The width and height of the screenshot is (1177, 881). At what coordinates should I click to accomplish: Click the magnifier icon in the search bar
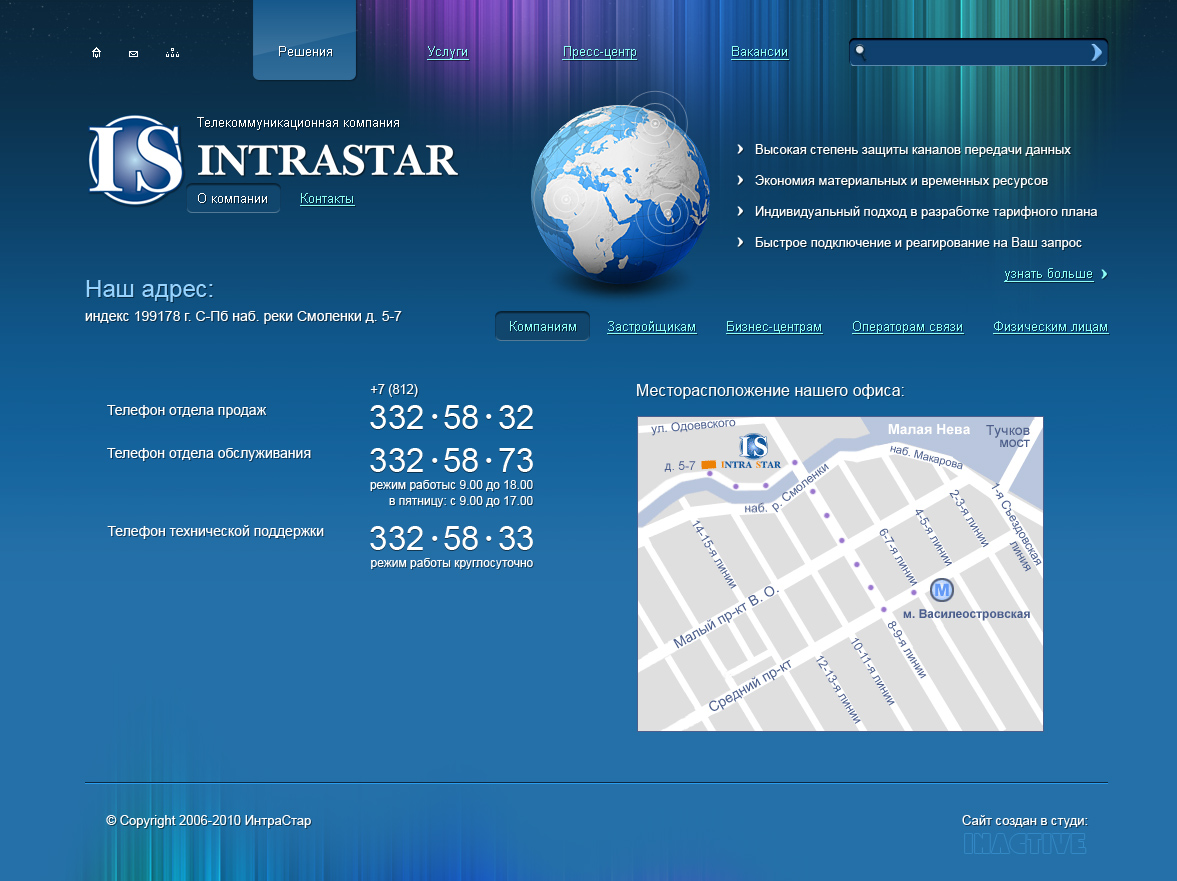pos(861,51)
